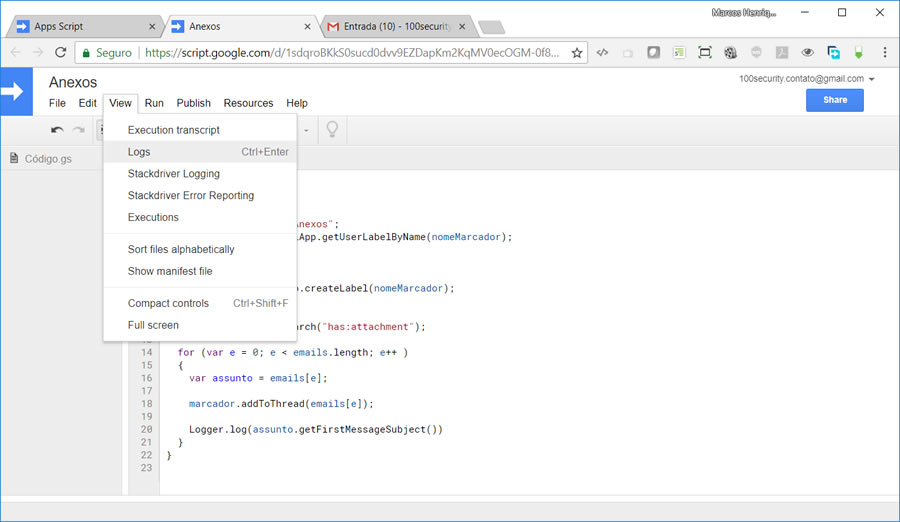
Task: Click the lightbulb debug hint icon
Action: (332, 129)
